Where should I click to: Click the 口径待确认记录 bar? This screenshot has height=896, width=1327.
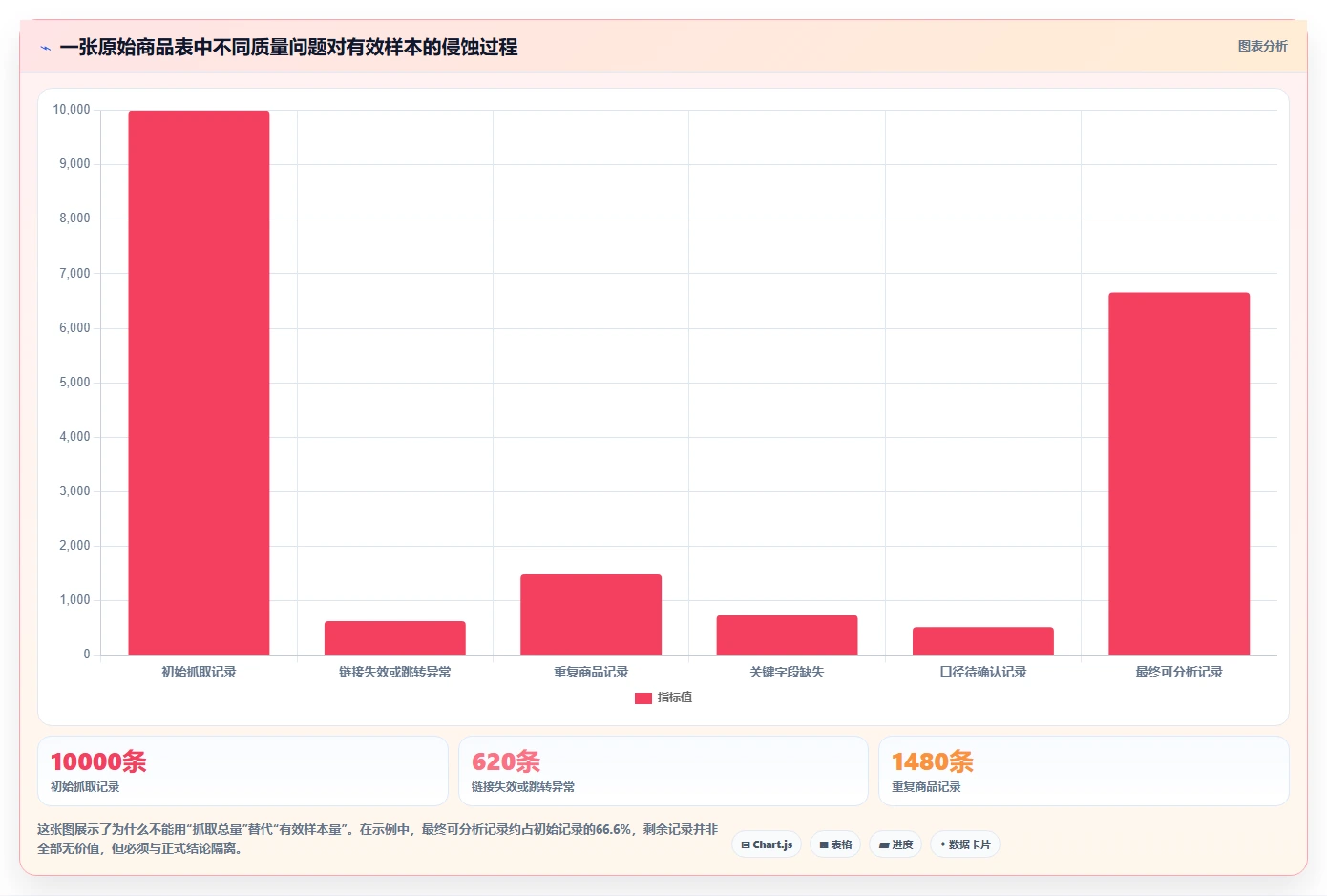click(983, 640)
